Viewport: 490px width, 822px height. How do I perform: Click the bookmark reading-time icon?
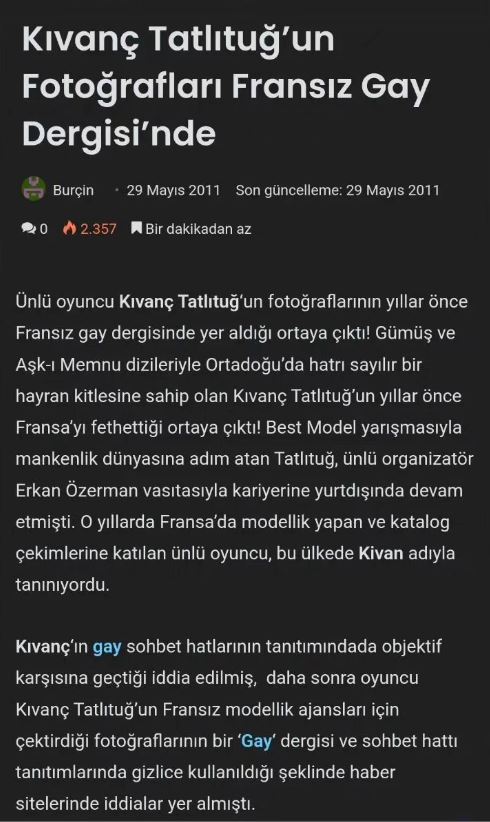tap(136, 228)
